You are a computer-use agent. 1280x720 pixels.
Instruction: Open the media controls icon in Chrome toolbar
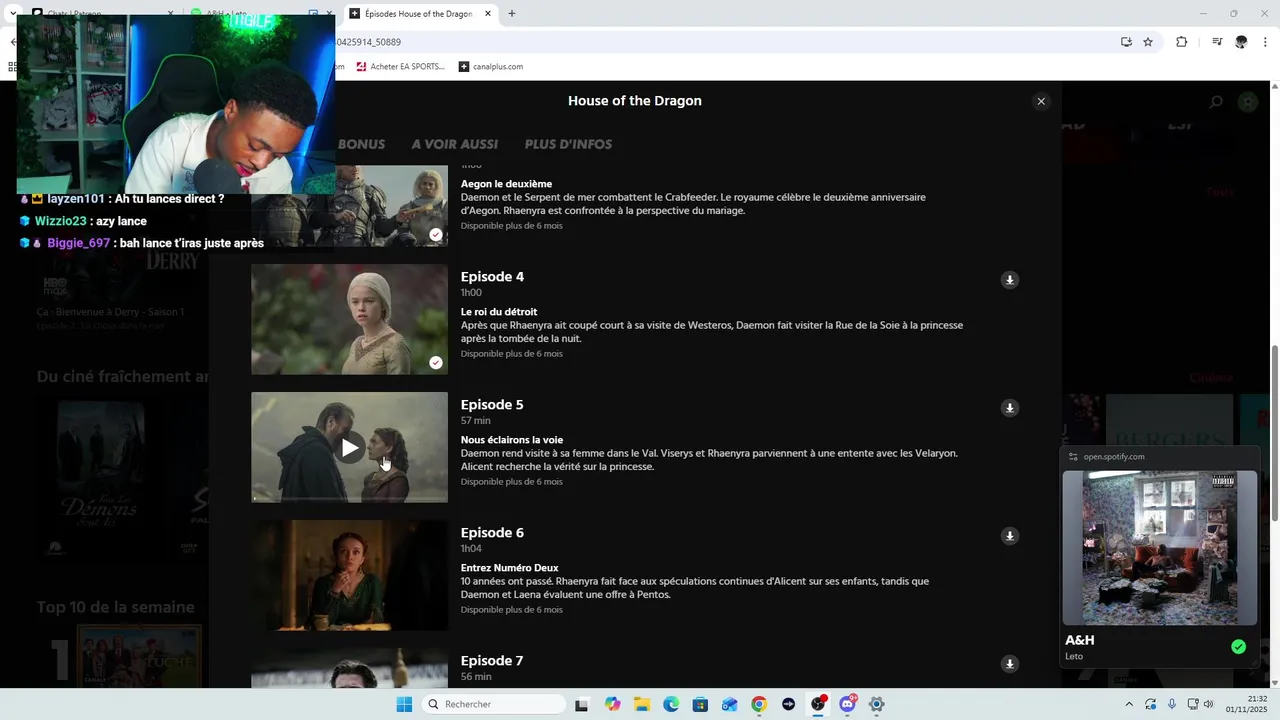pos(1217,42)
